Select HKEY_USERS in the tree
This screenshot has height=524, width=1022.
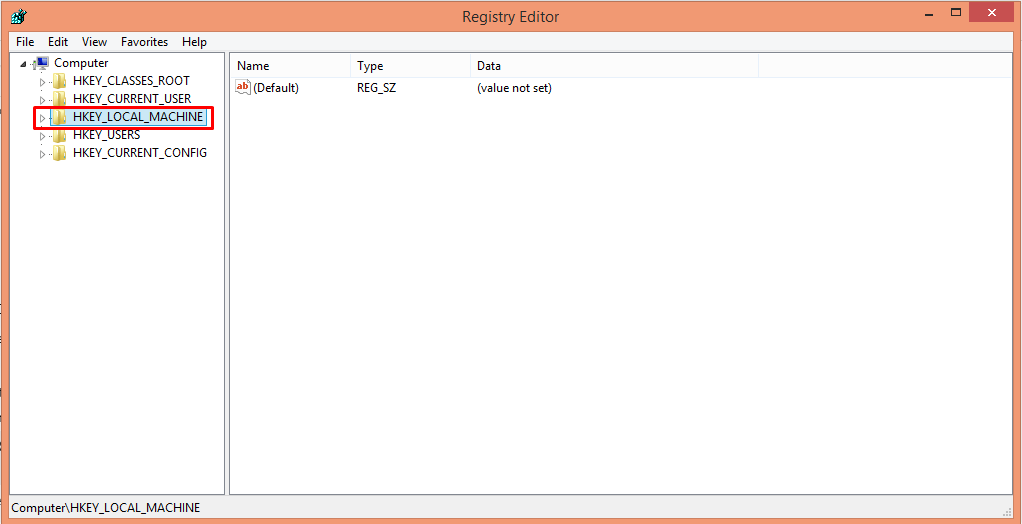[x=106, y=135]
